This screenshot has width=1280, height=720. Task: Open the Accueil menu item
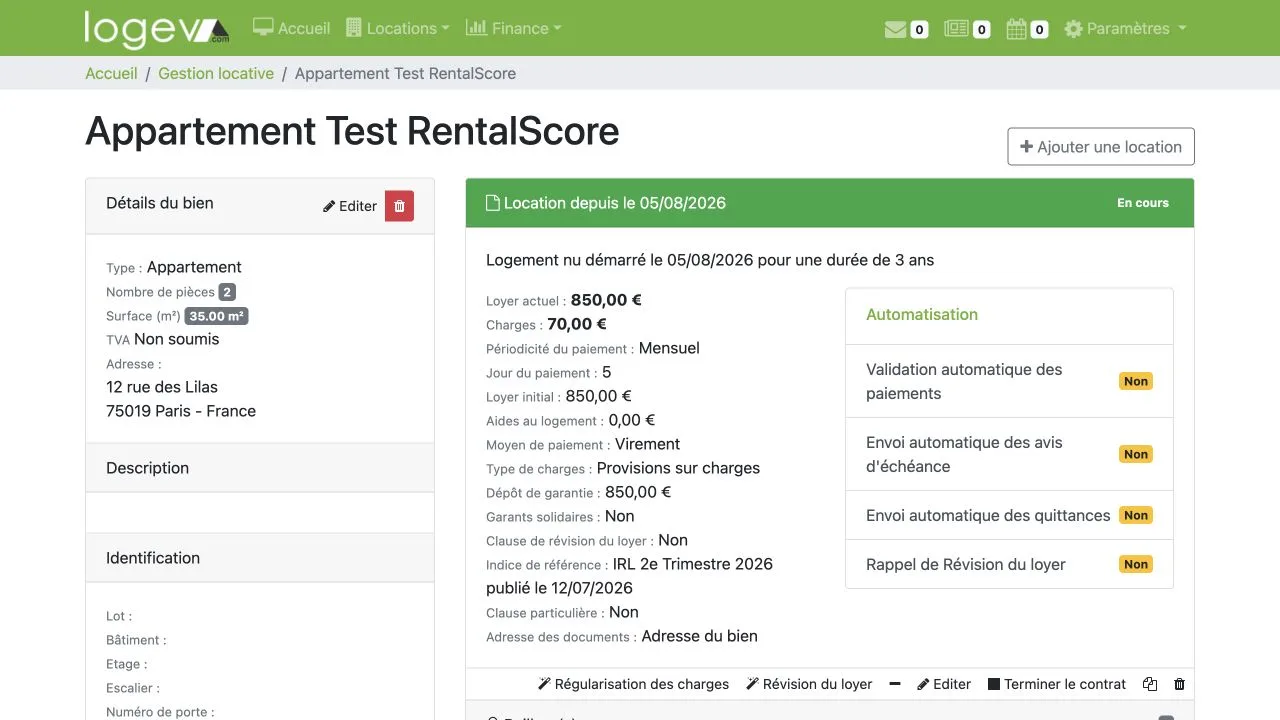pyautogui.click(x=291, y=28)
